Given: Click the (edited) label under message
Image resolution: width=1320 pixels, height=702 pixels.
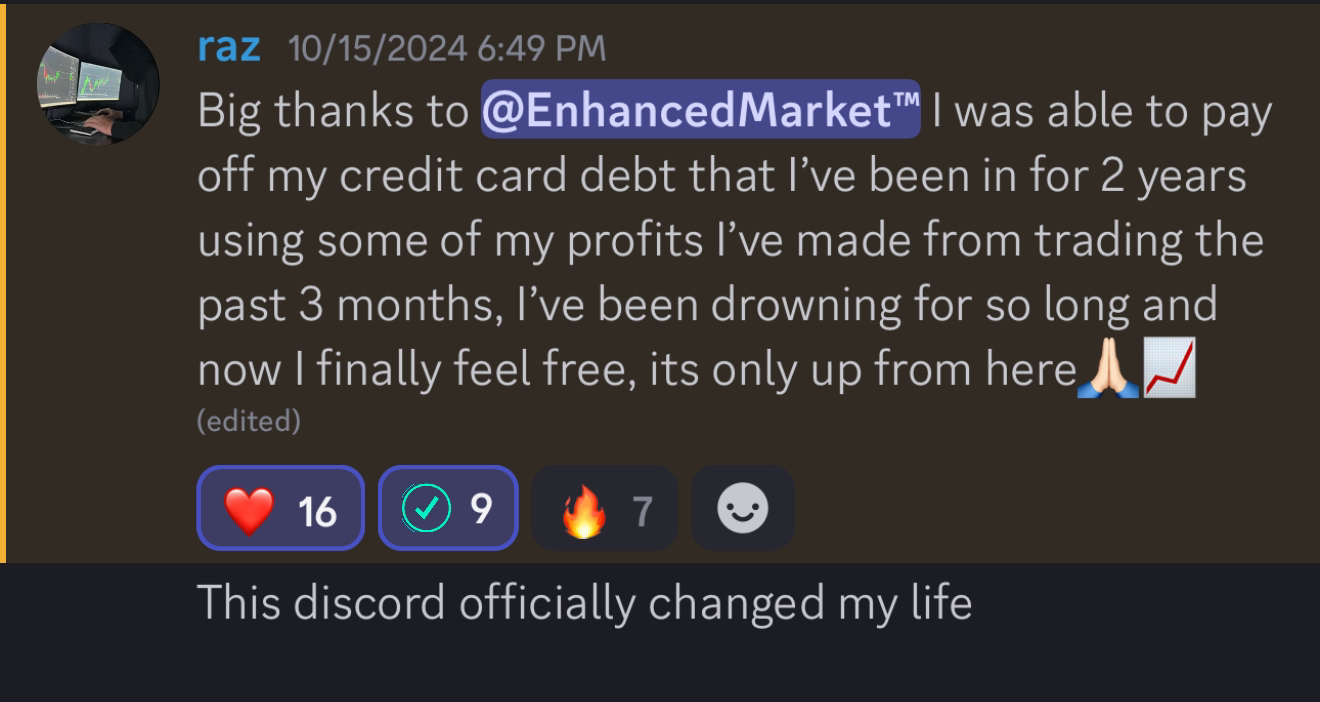Looking at the screenshot, I should coord(249,422).
